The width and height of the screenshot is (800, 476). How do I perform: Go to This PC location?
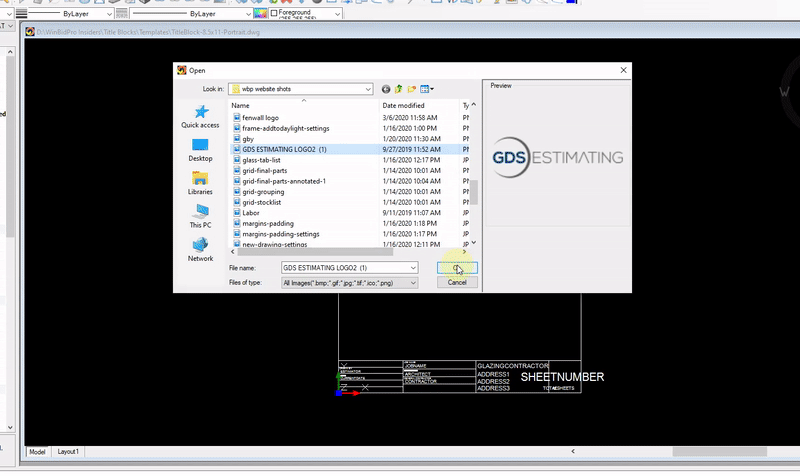point(200,216)
